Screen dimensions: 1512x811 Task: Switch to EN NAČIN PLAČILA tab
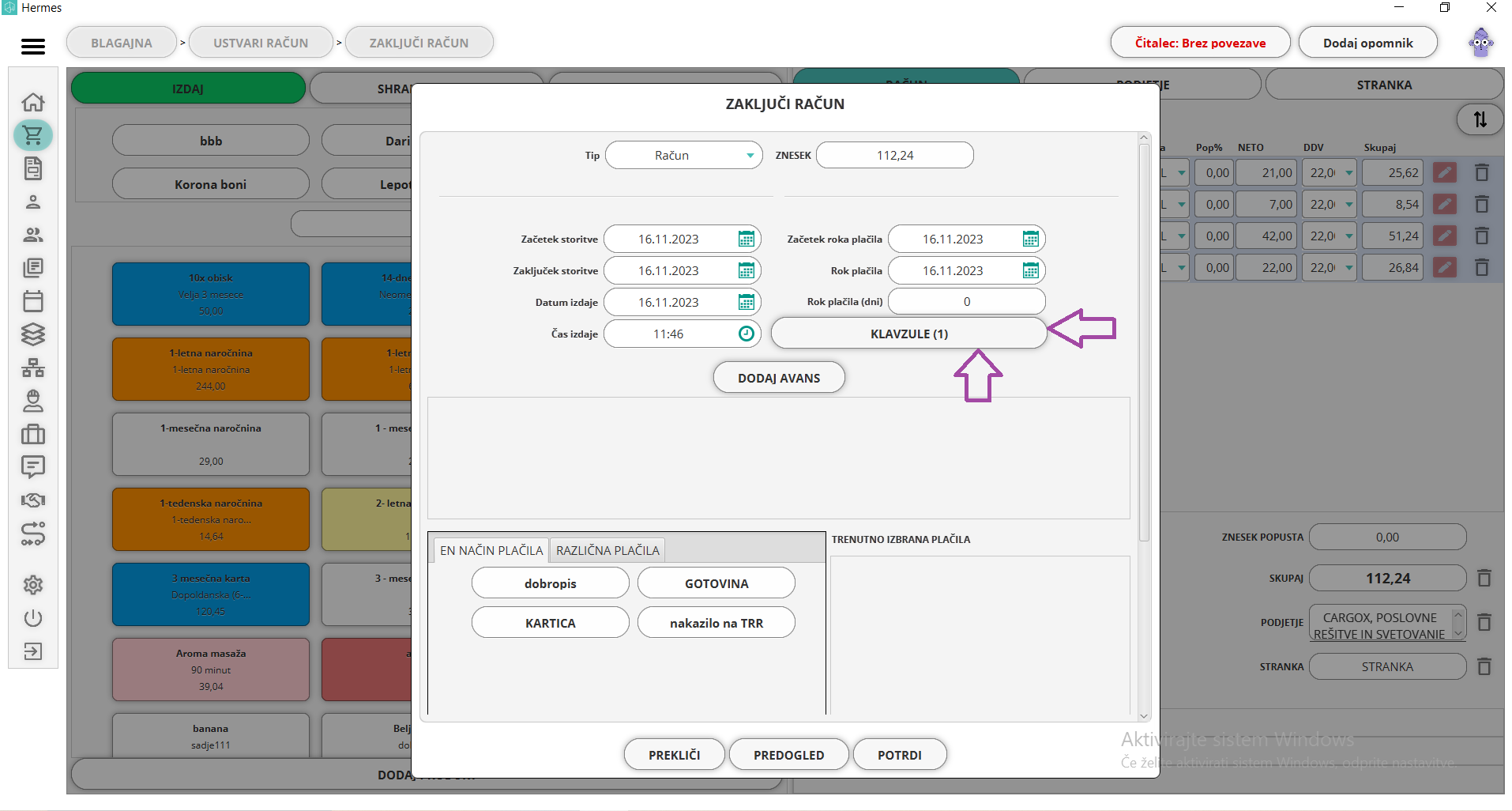pos(491,550)
